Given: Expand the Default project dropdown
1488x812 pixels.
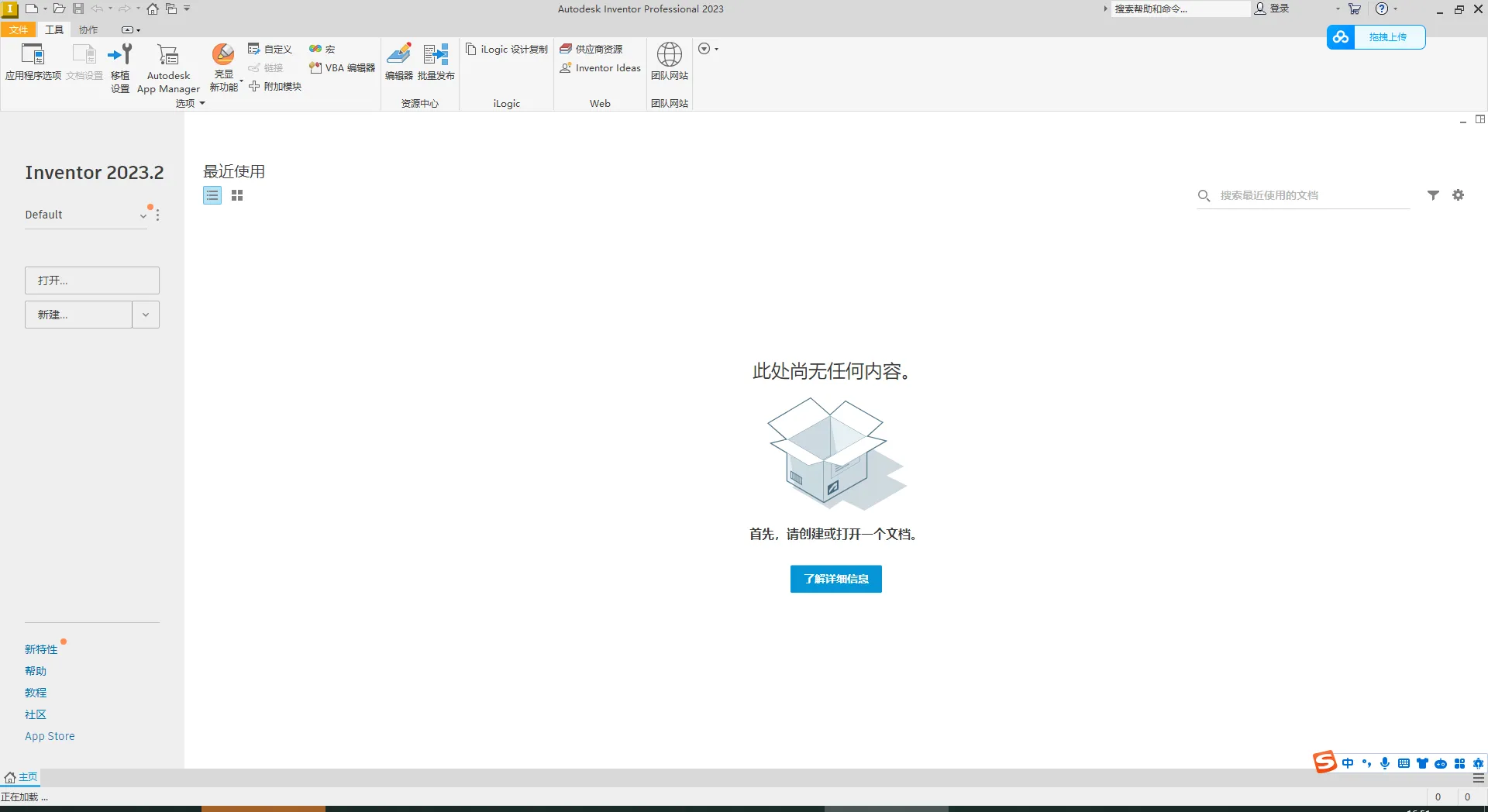Looking at the screenshot, I should [143, 215].
